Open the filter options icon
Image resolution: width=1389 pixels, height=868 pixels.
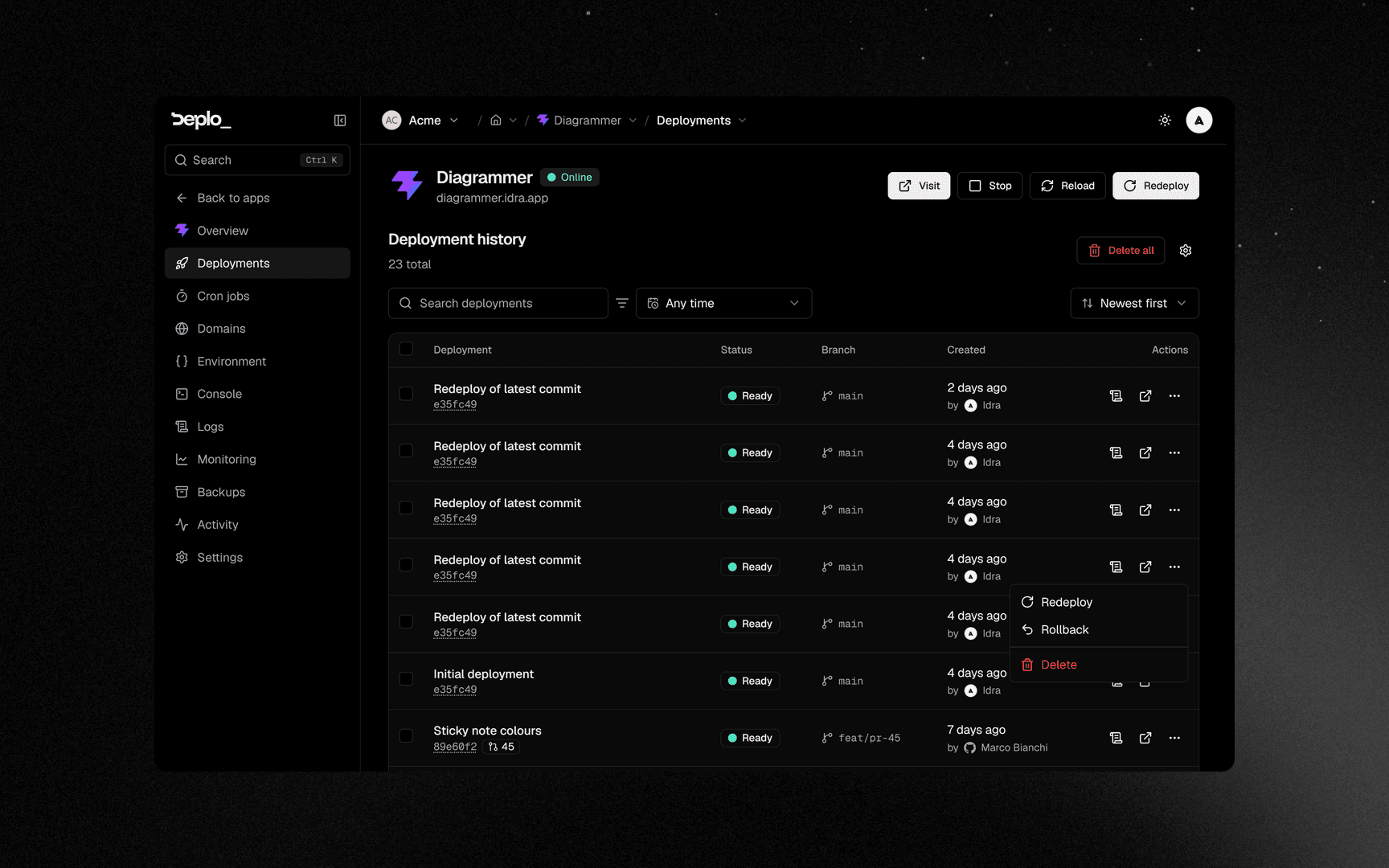pyautogui.click(x=622, y=303)
